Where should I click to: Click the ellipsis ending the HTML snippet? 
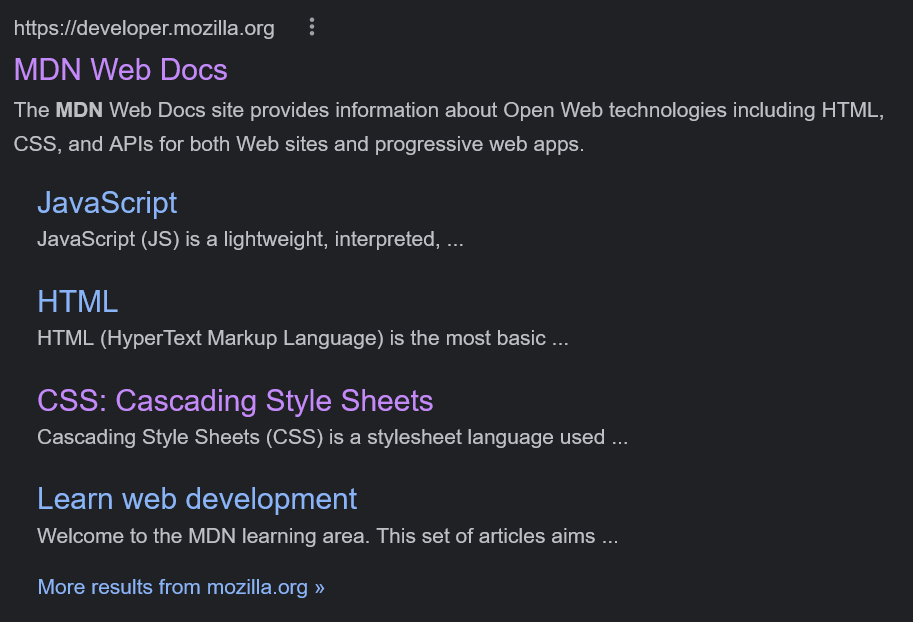(560, 339)
